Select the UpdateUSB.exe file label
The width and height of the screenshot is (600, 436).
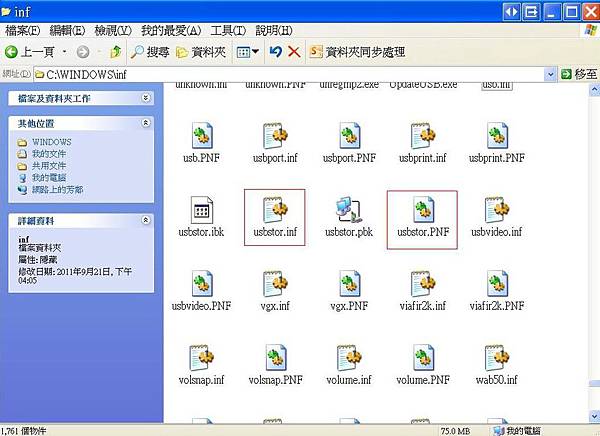(423, 85)
